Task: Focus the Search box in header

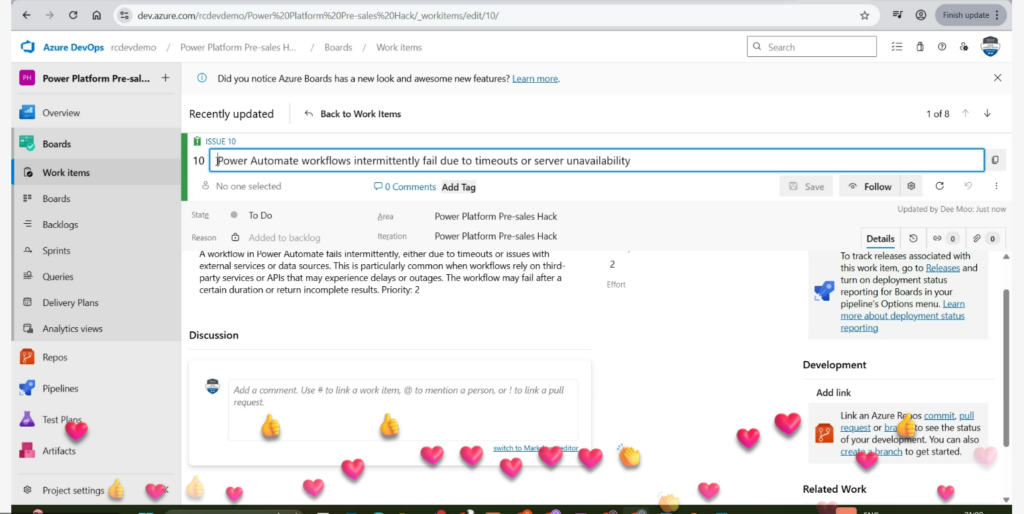Action: [x=812, y=47]
